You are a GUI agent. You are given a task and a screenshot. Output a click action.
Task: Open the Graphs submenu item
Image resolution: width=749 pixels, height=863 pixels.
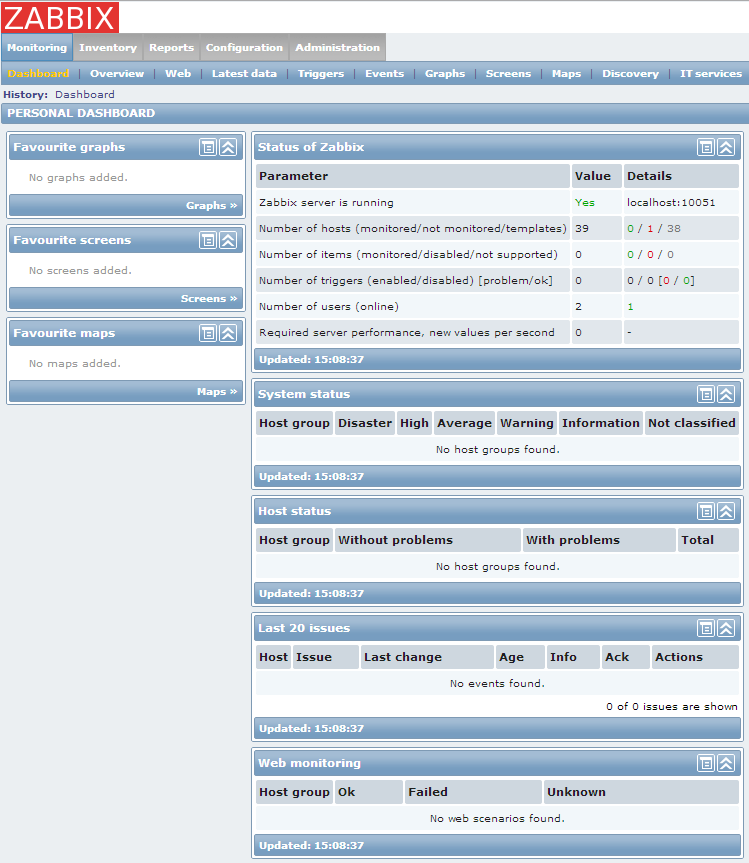point(445,74)
